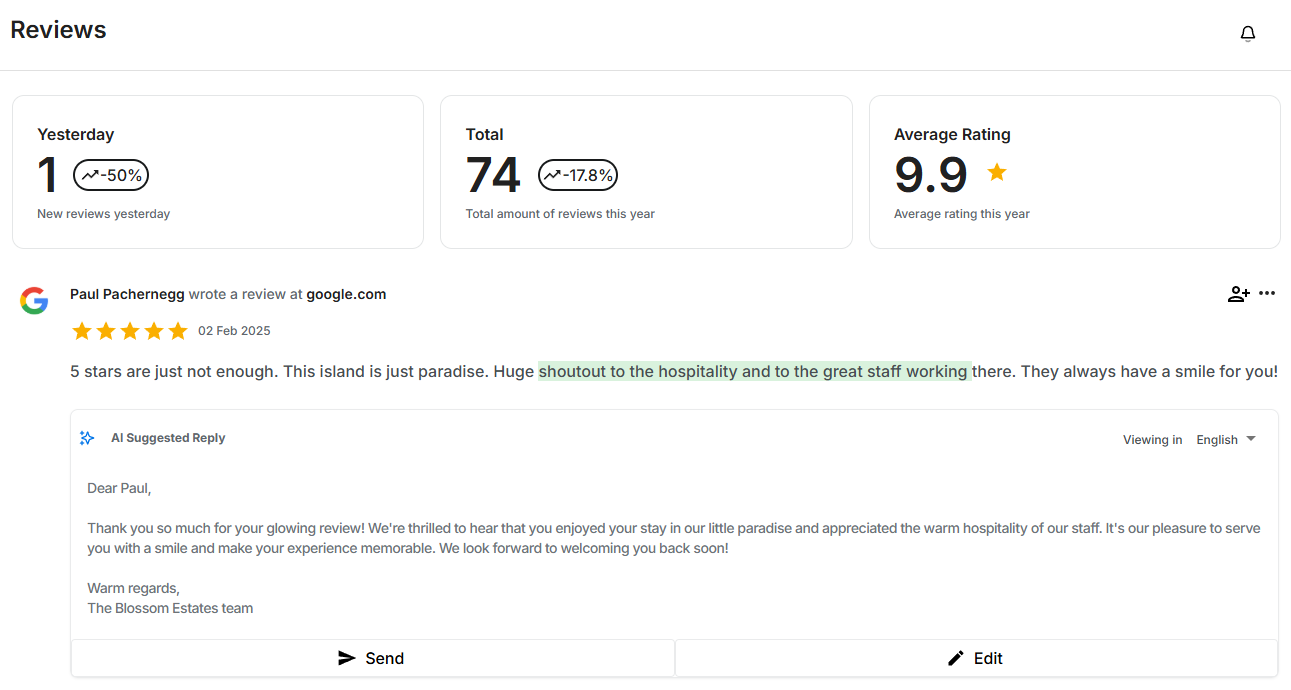Viewport: 1291px width, 690px height.
Task: Follow the google.com source link
Action: 346,294
